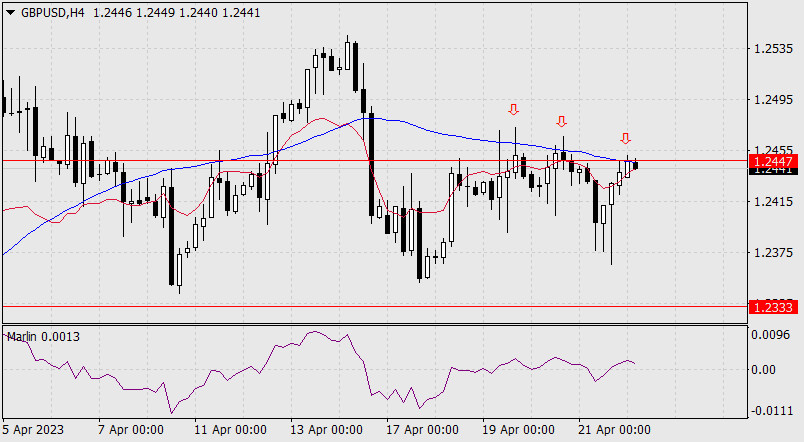Select the red 1.2333 price level tag
The width and height of the screenshot is (804, 442).
coord(775,307)
